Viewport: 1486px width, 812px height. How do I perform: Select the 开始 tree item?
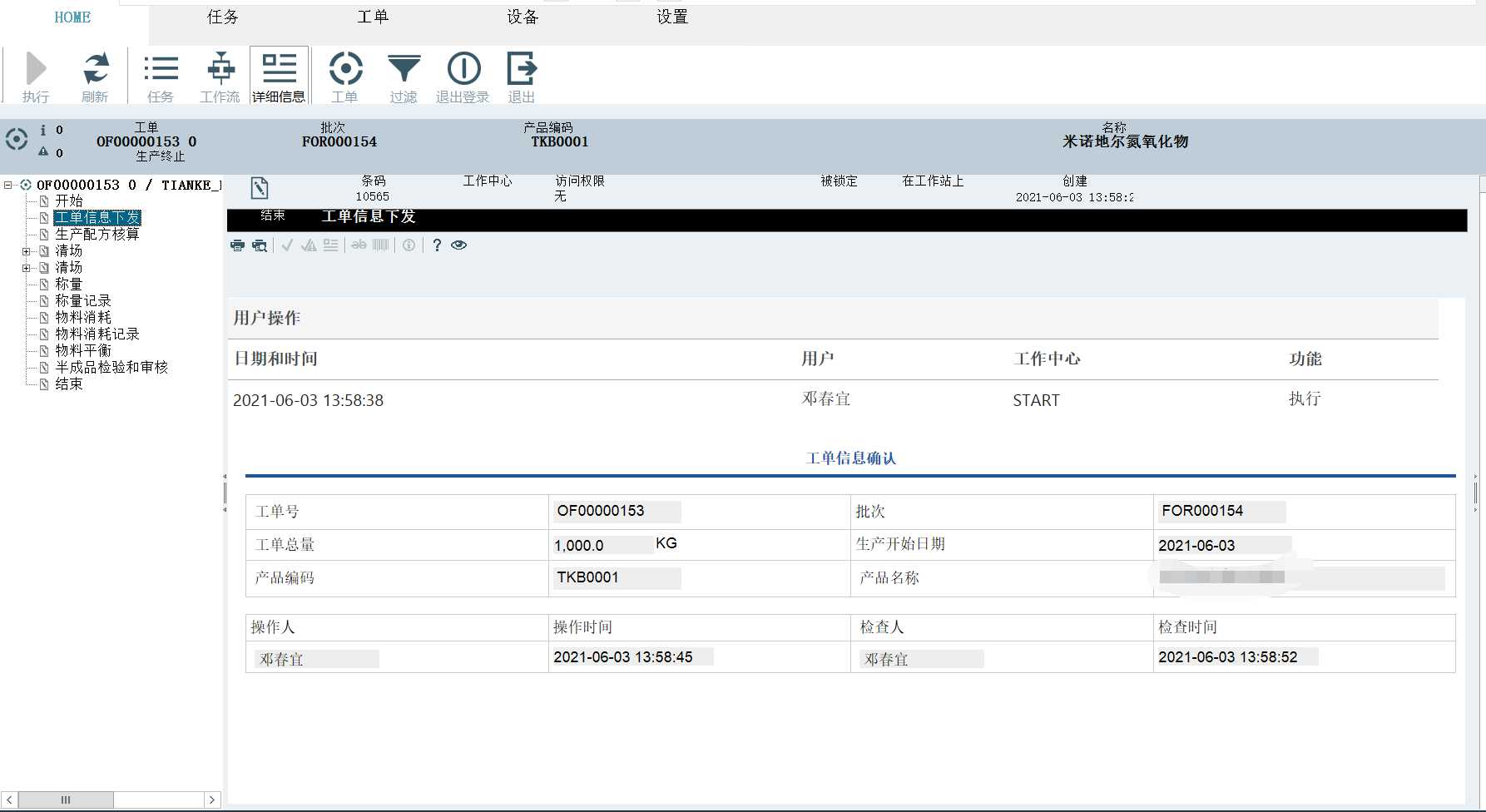point(69,201)
